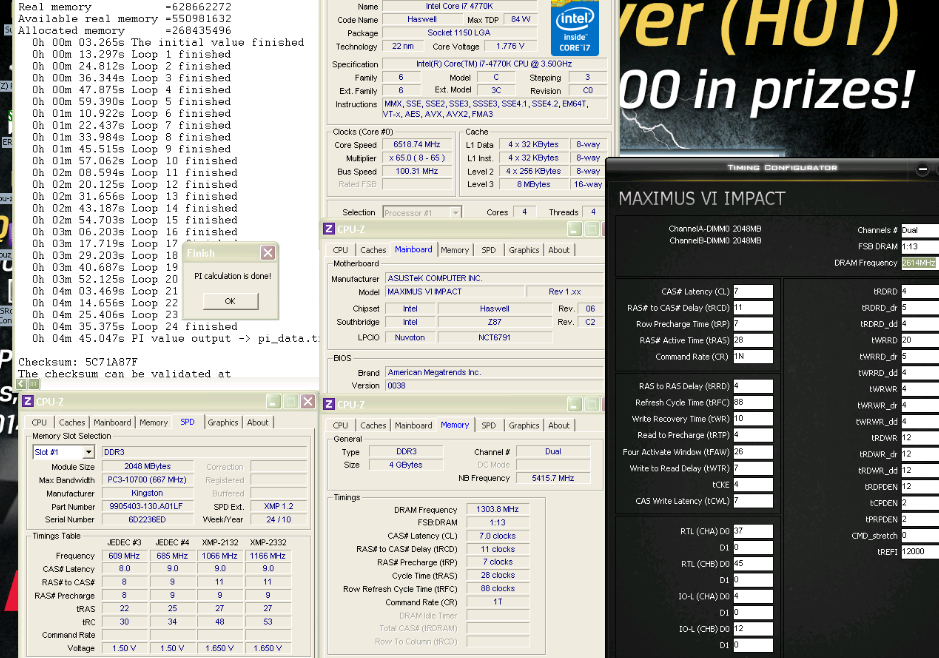Edit the CAS Write Latency (tCWL) field
Screen dimensions: 939x658
[753, 501]
